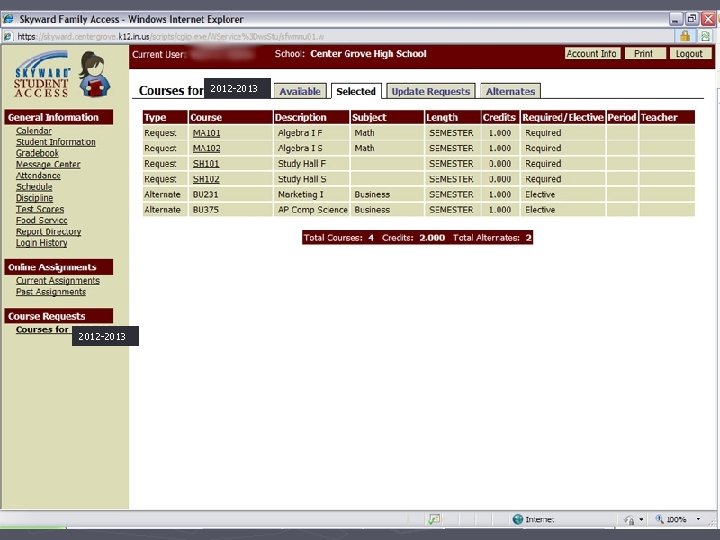Click the Type column header
Image resolution: width=720 pixels, height=540 pixels.
tap(165, 117)
